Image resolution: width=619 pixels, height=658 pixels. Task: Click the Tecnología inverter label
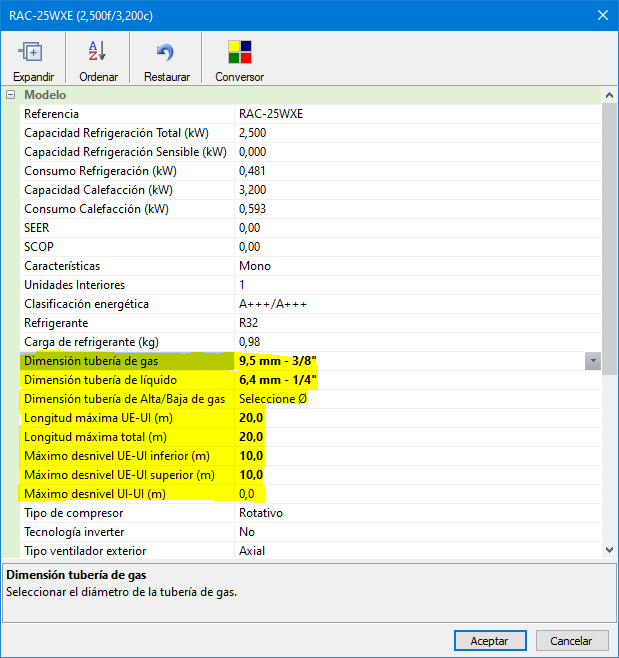coord(74,532)
